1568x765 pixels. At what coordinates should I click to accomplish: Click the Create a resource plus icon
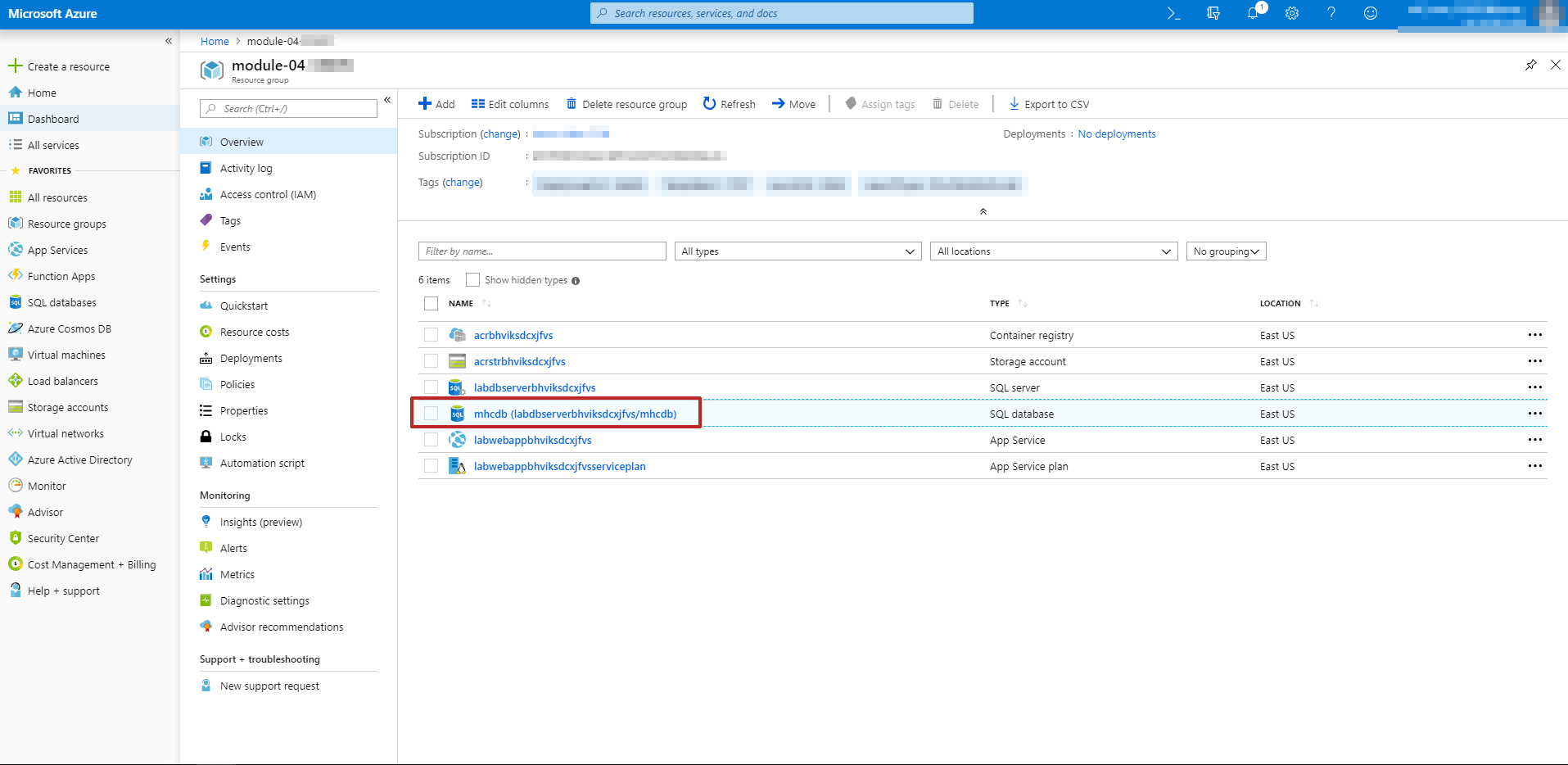[15, 66]
